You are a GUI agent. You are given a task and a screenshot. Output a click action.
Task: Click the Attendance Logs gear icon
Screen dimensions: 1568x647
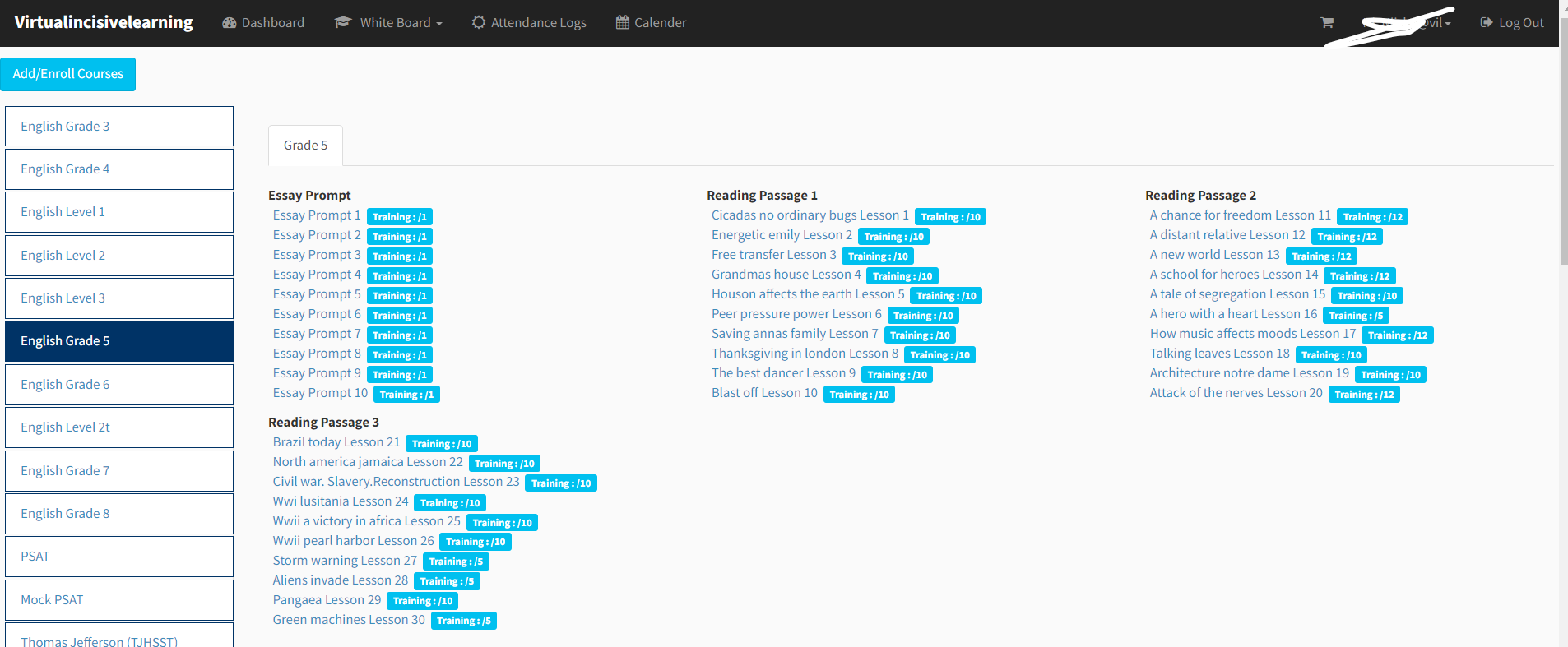478,22
